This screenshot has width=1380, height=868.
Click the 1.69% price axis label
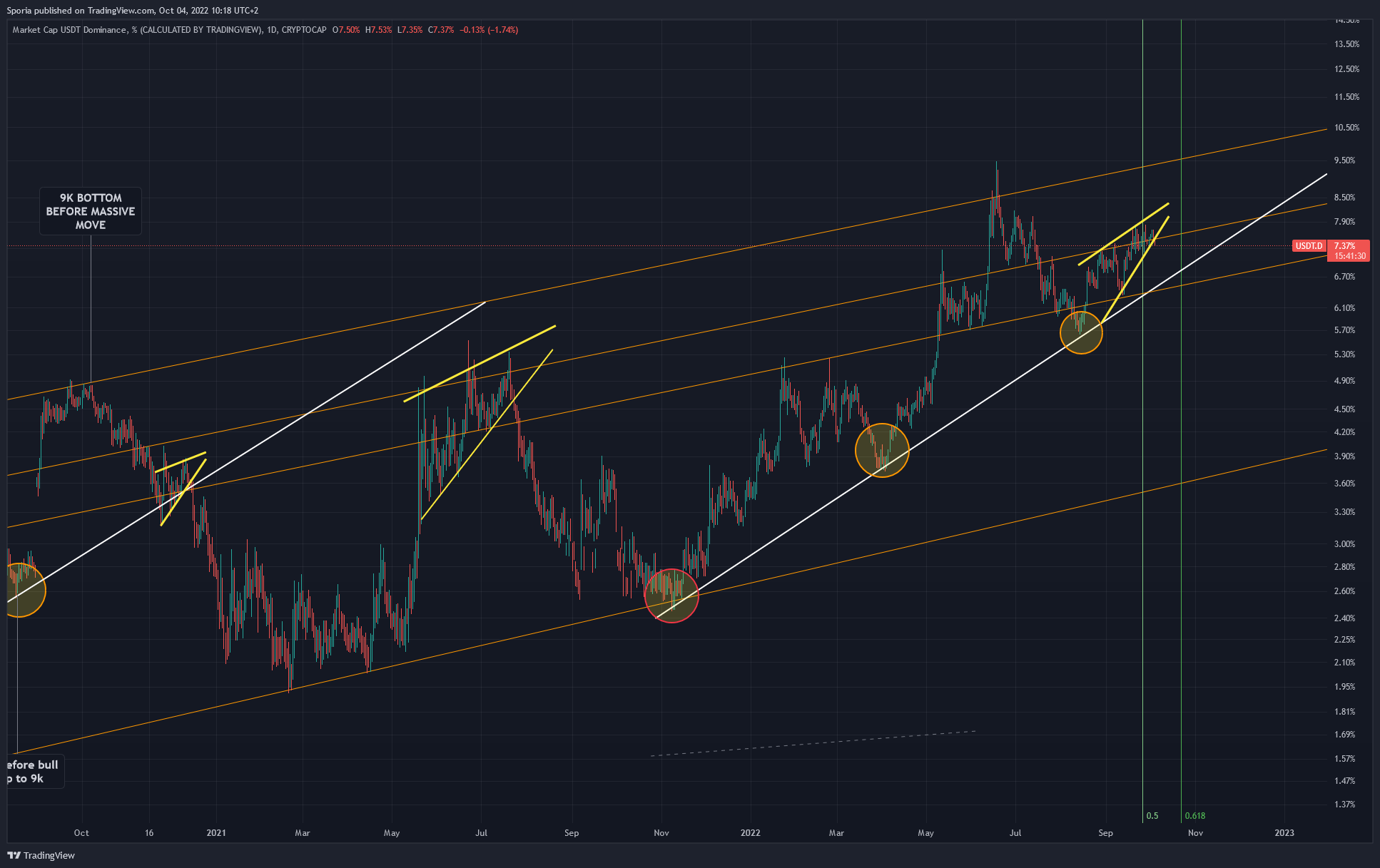1345,735
